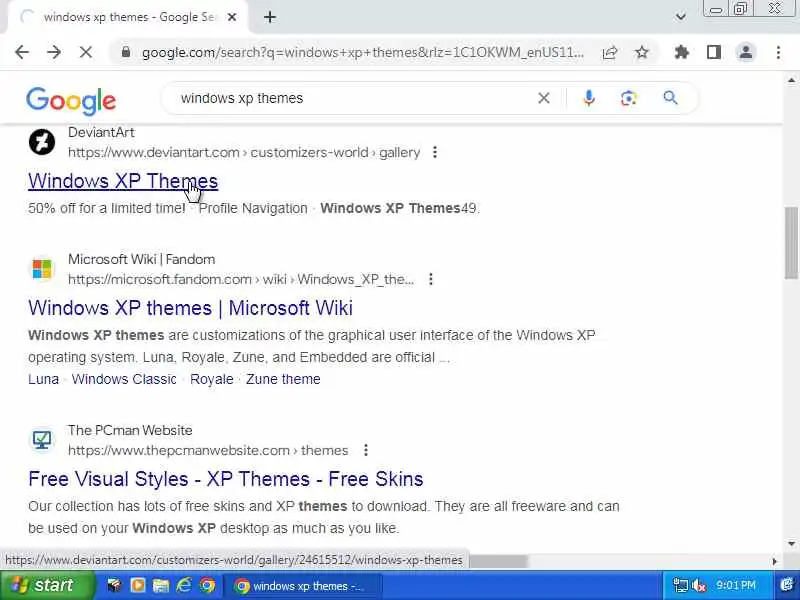The image size is (800, 600).
Task: Click the deviantart.com breadcrumb URL
Action: point(244,153)
